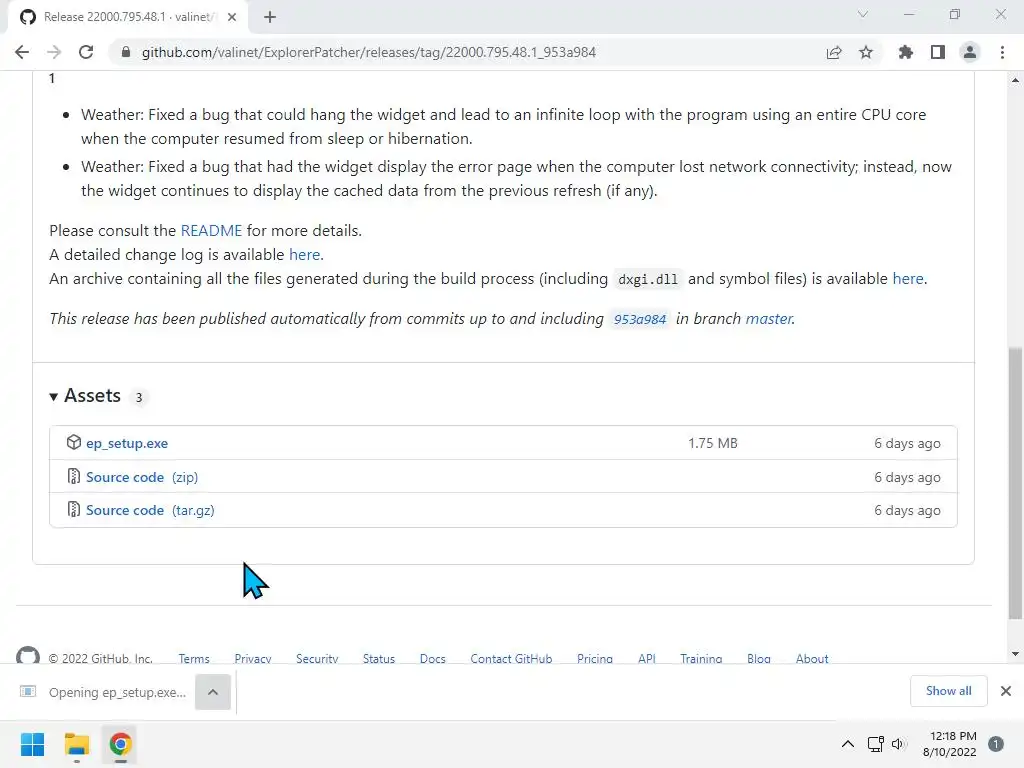Click the Chrome taskbar icon
The image size is (1024, 768).
[120, 744]
